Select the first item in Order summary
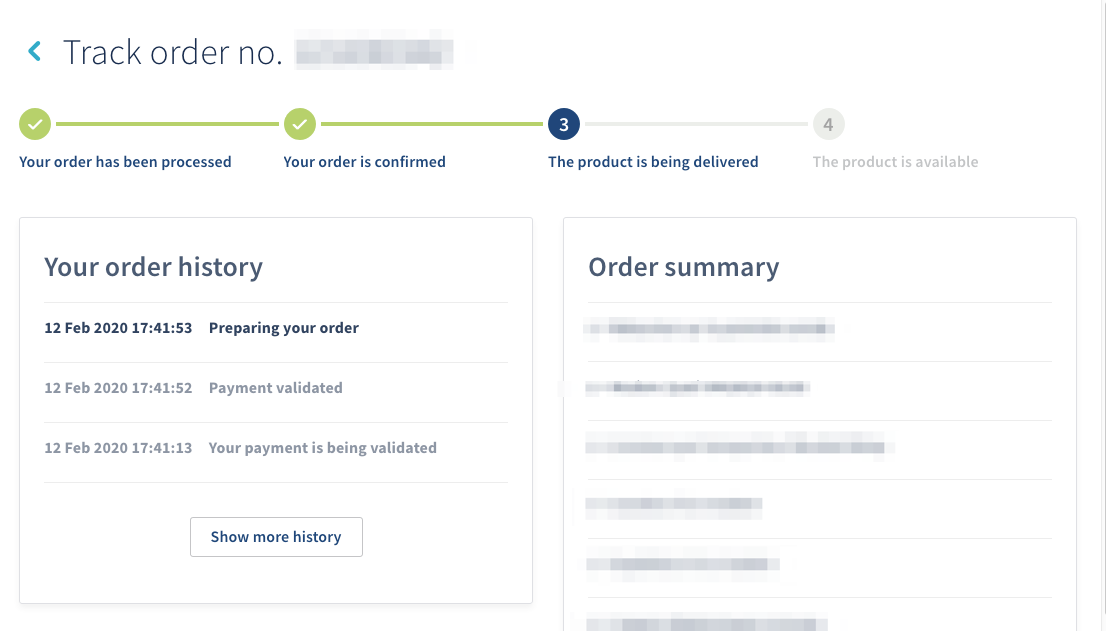Screen dimensions: 1106x631 [x=710, y=329]
